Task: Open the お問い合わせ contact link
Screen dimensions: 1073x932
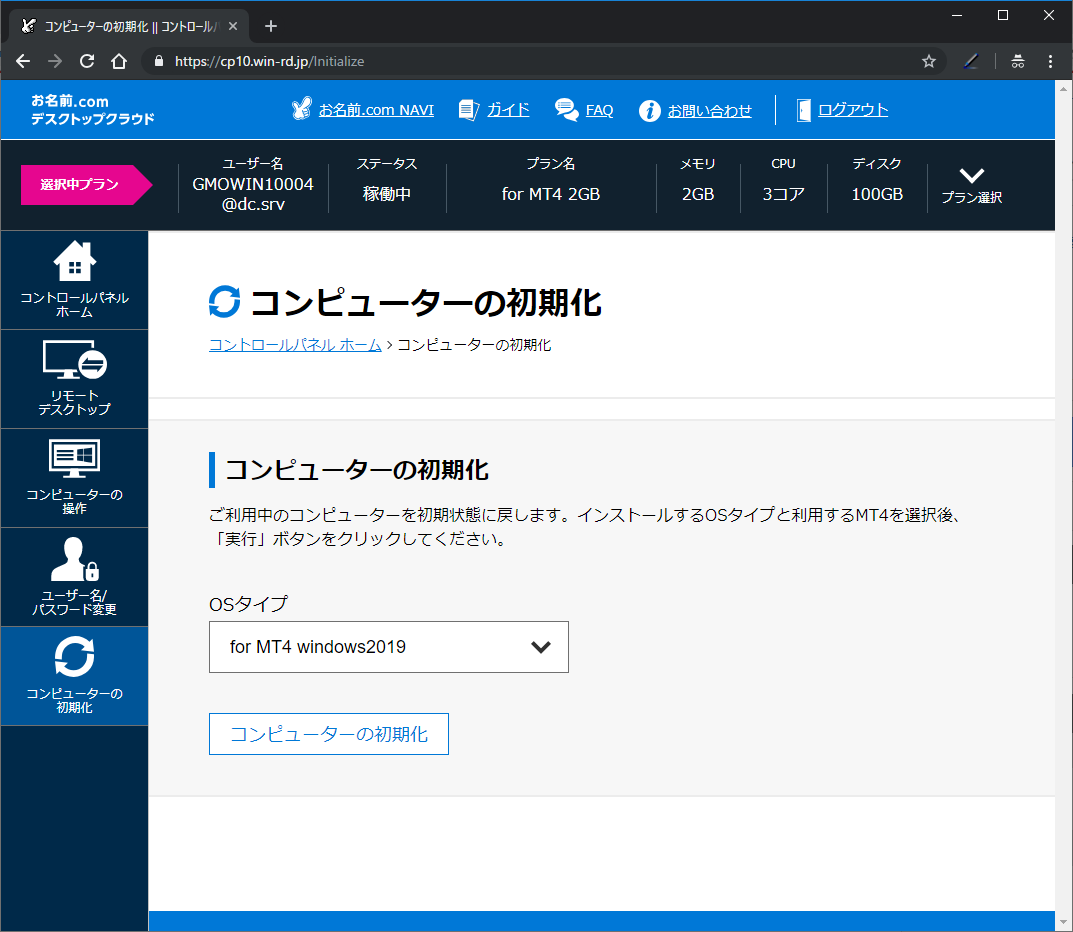Action: pos(710,110)
